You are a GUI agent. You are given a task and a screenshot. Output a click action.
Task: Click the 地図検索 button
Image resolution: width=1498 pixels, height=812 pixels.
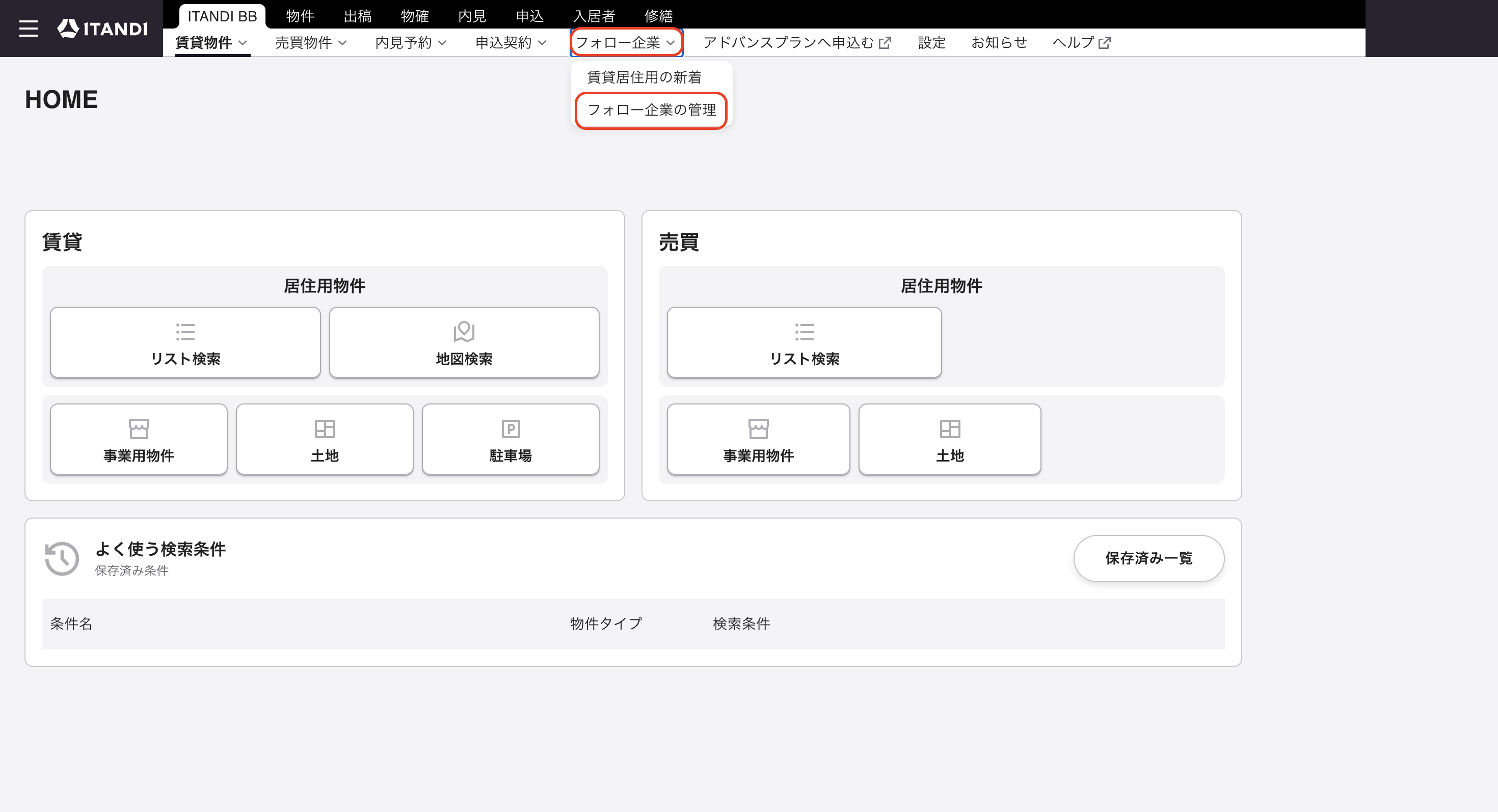[x=464, y=342]
